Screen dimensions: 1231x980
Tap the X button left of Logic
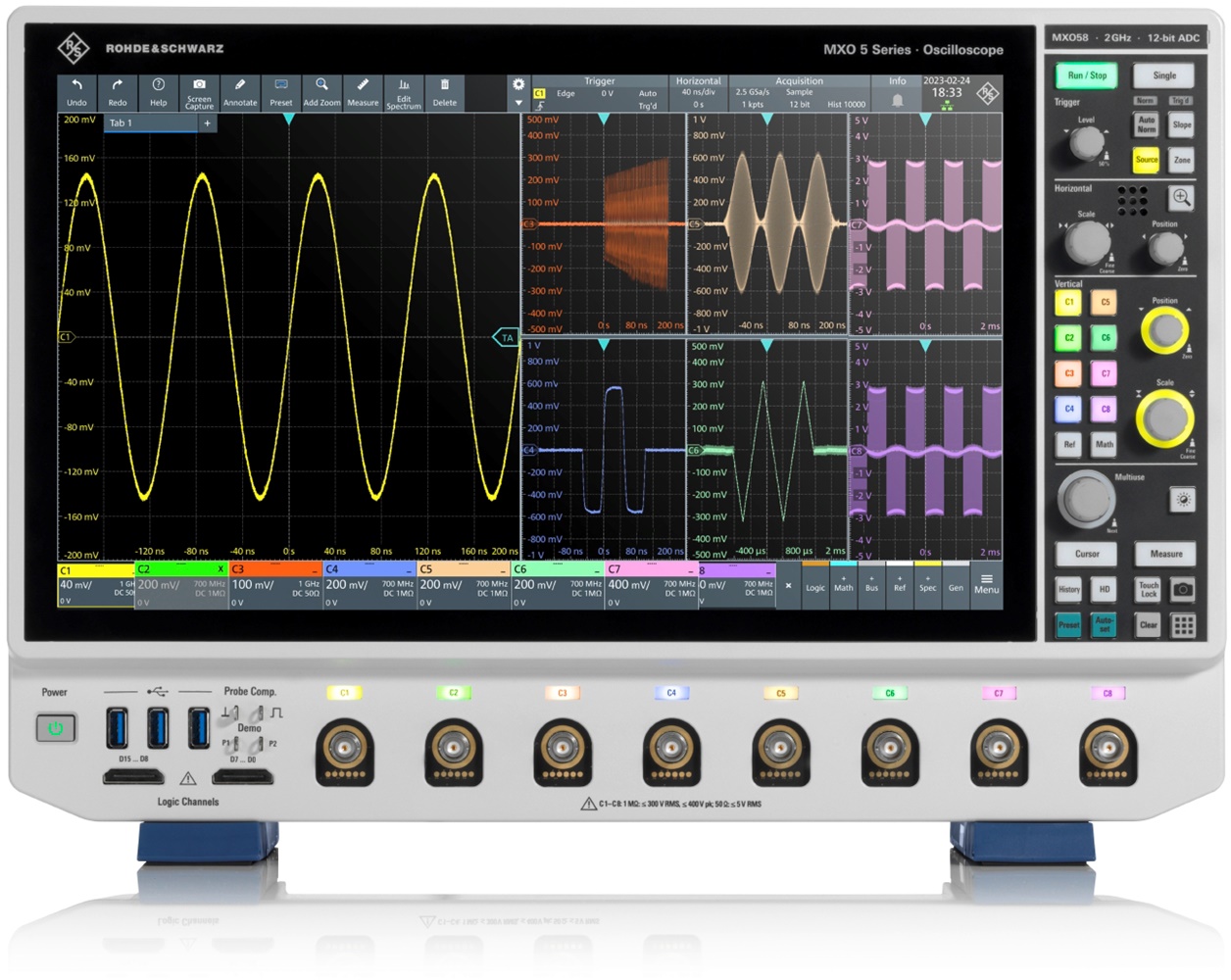click(788, 586)
